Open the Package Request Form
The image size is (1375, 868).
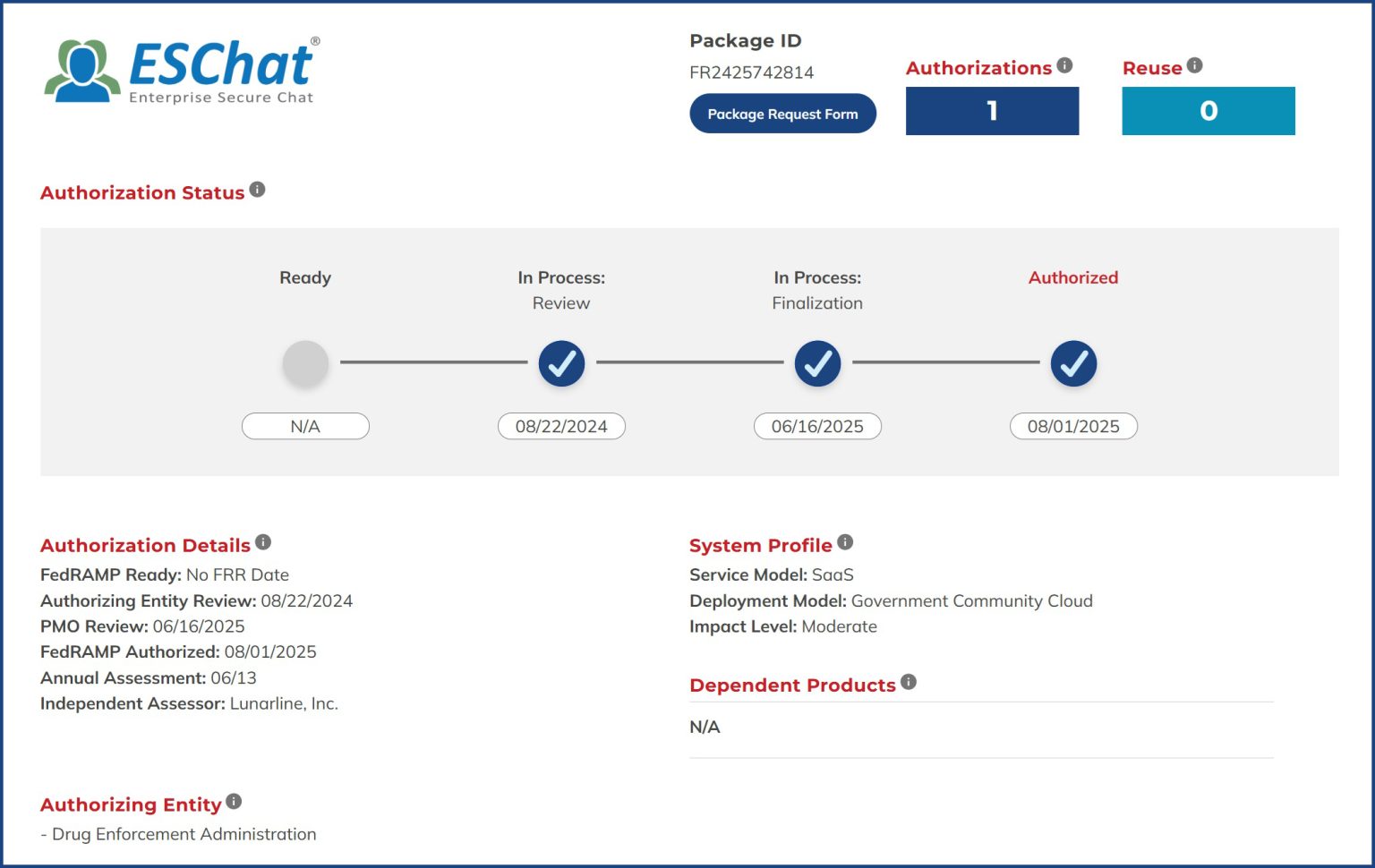pyautogui.click(x=782, y=114)
